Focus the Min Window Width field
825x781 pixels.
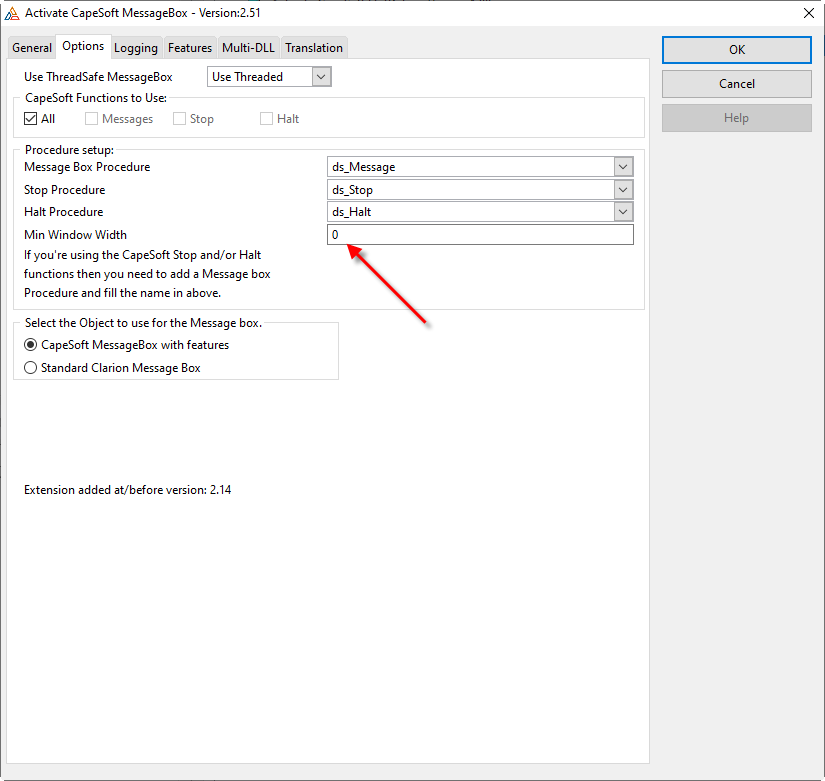tap(480, 235)
